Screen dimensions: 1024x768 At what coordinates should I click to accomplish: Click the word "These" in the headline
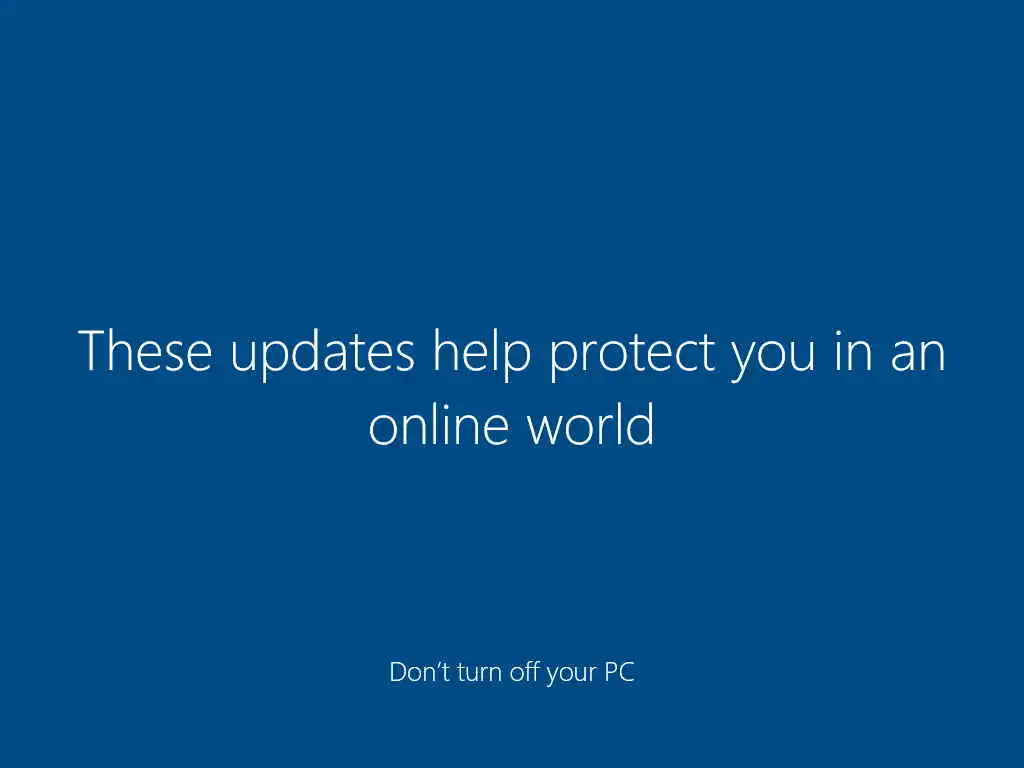click(x=145, y=351)
